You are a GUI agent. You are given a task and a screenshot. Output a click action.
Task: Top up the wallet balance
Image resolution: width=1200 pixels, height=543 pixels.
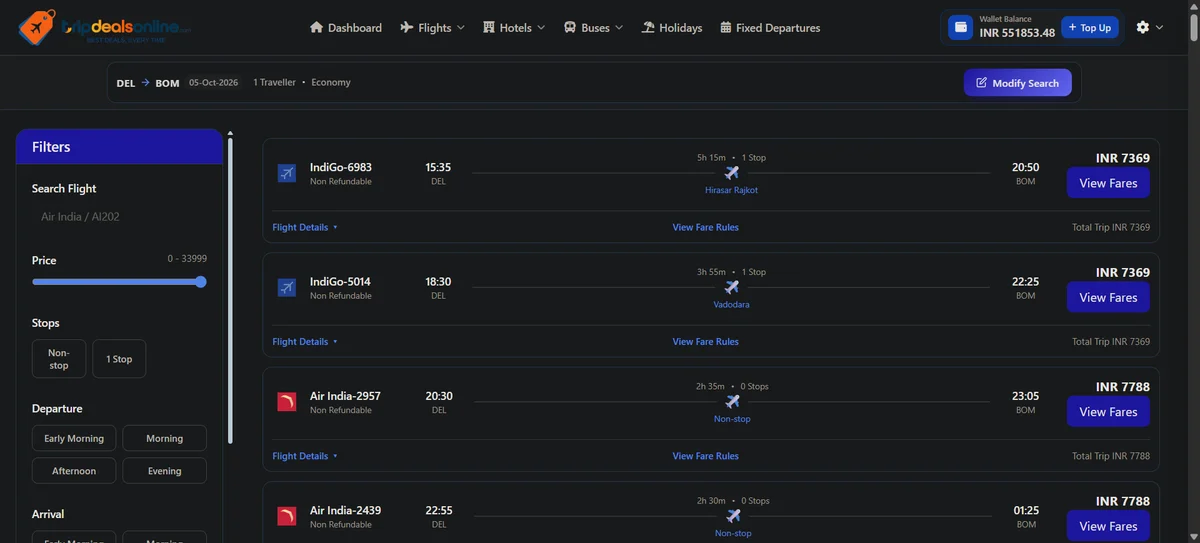pyautogui.click(x=1090, y=28)
